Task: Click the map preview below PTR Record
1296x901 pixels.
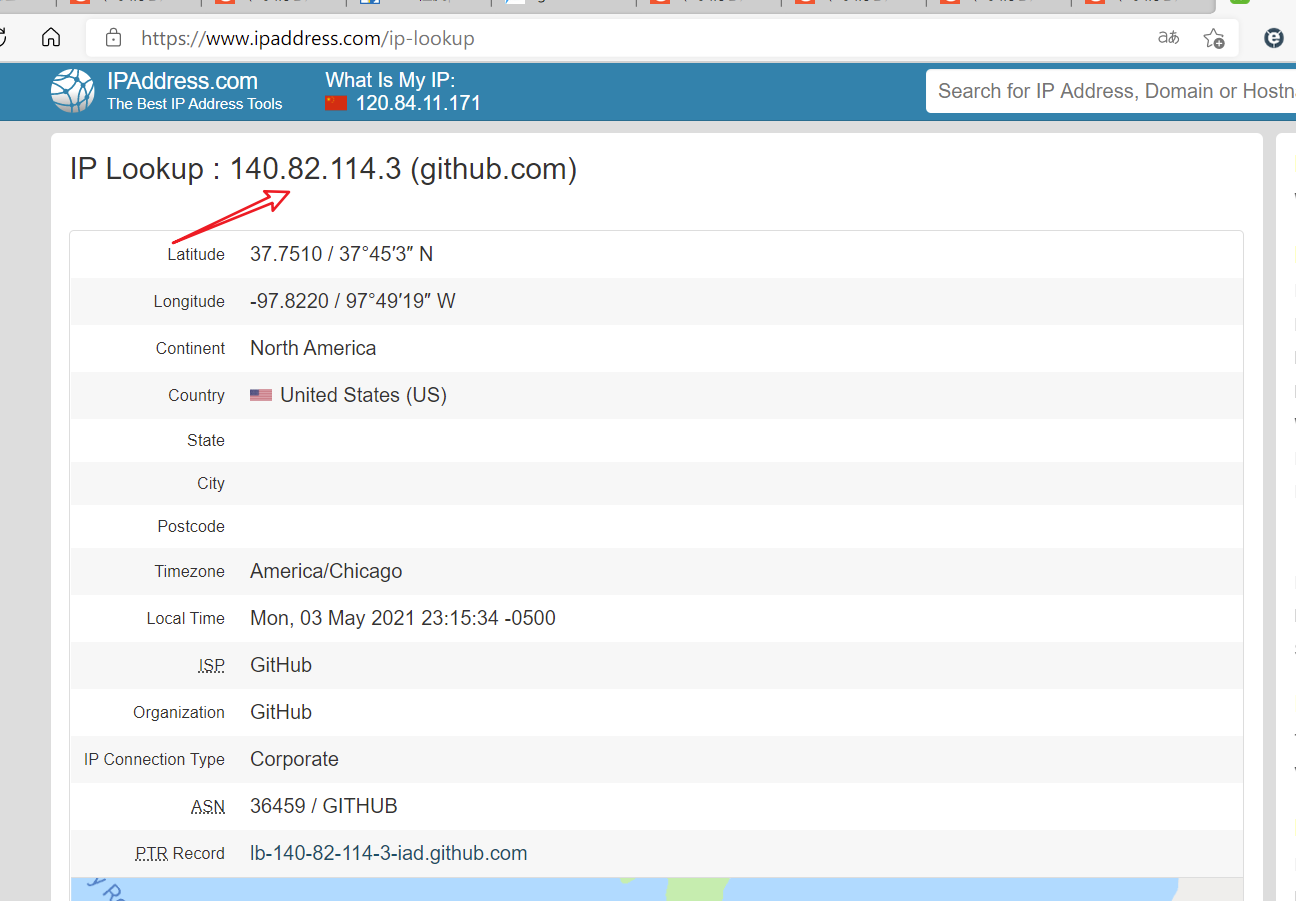Action: click(657, 889)
